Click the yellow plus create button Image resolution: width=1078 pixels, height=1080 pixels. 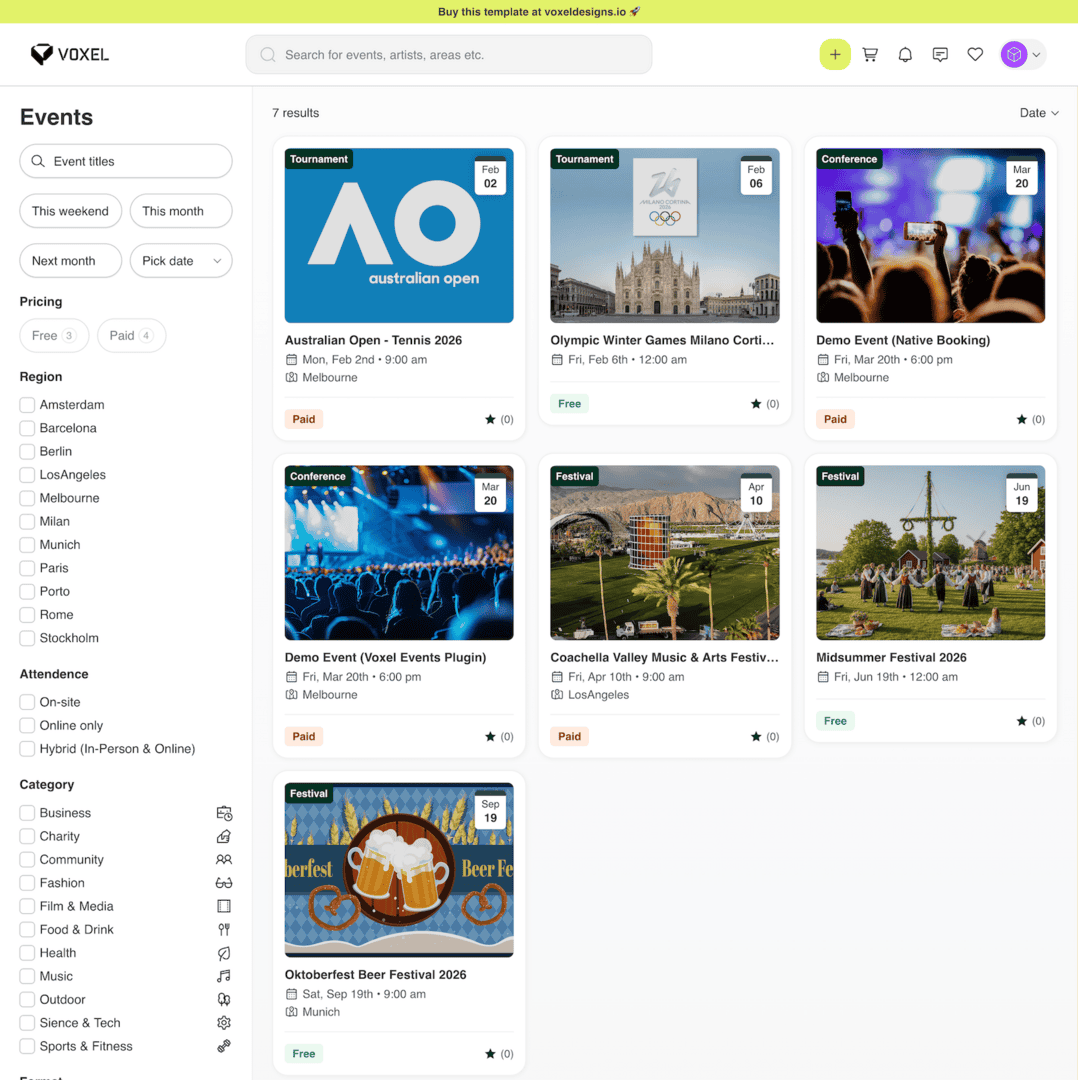pyautogui.click(x=835, y=55)
